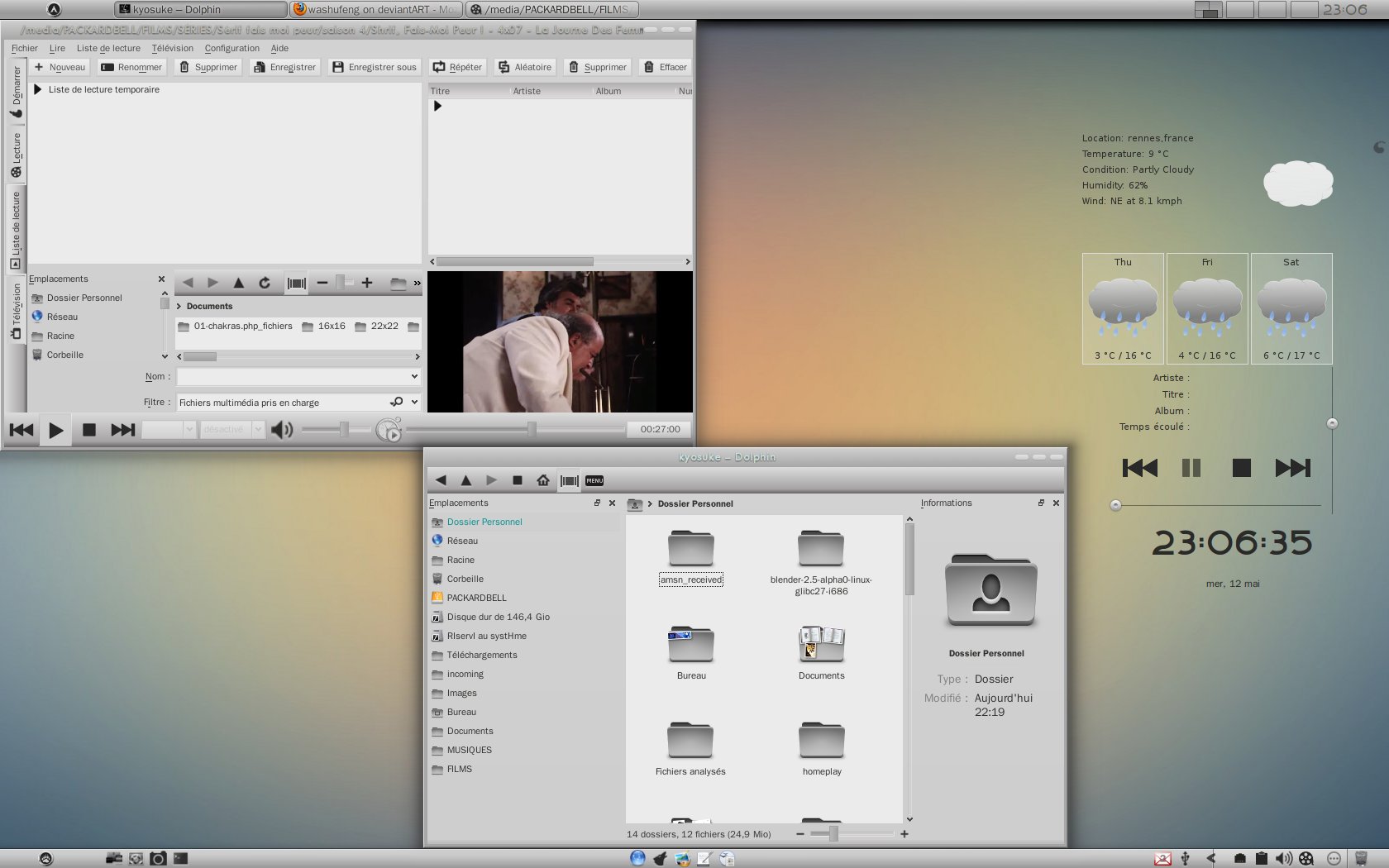The width and height of the screenshot is (1389, 868).
Task: Click the zoom in plus icon in file browser
Action: [367, 283]
